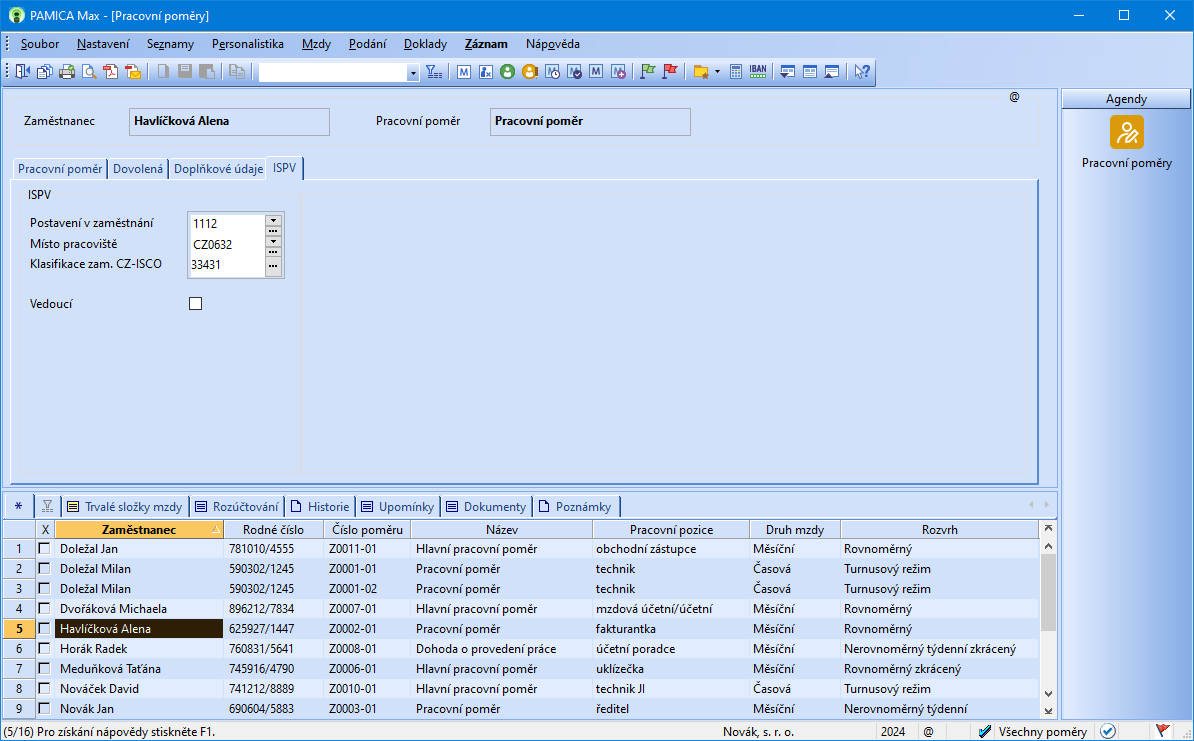Image resolution: width=1194 pixels, height=741 pixels.
Task: Check the X box for Doležal Jan
Action: click(45, 548)
